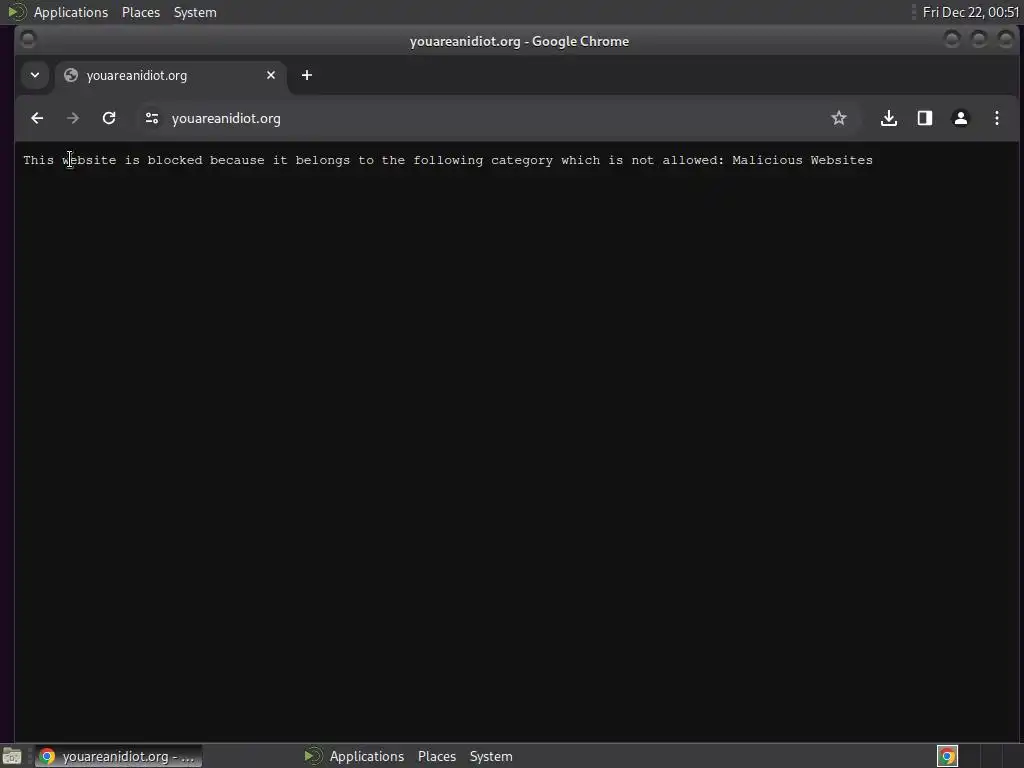This screenshot has width=1024, height=768.
Task: Go back to the previous page
Action: (37, 118)
